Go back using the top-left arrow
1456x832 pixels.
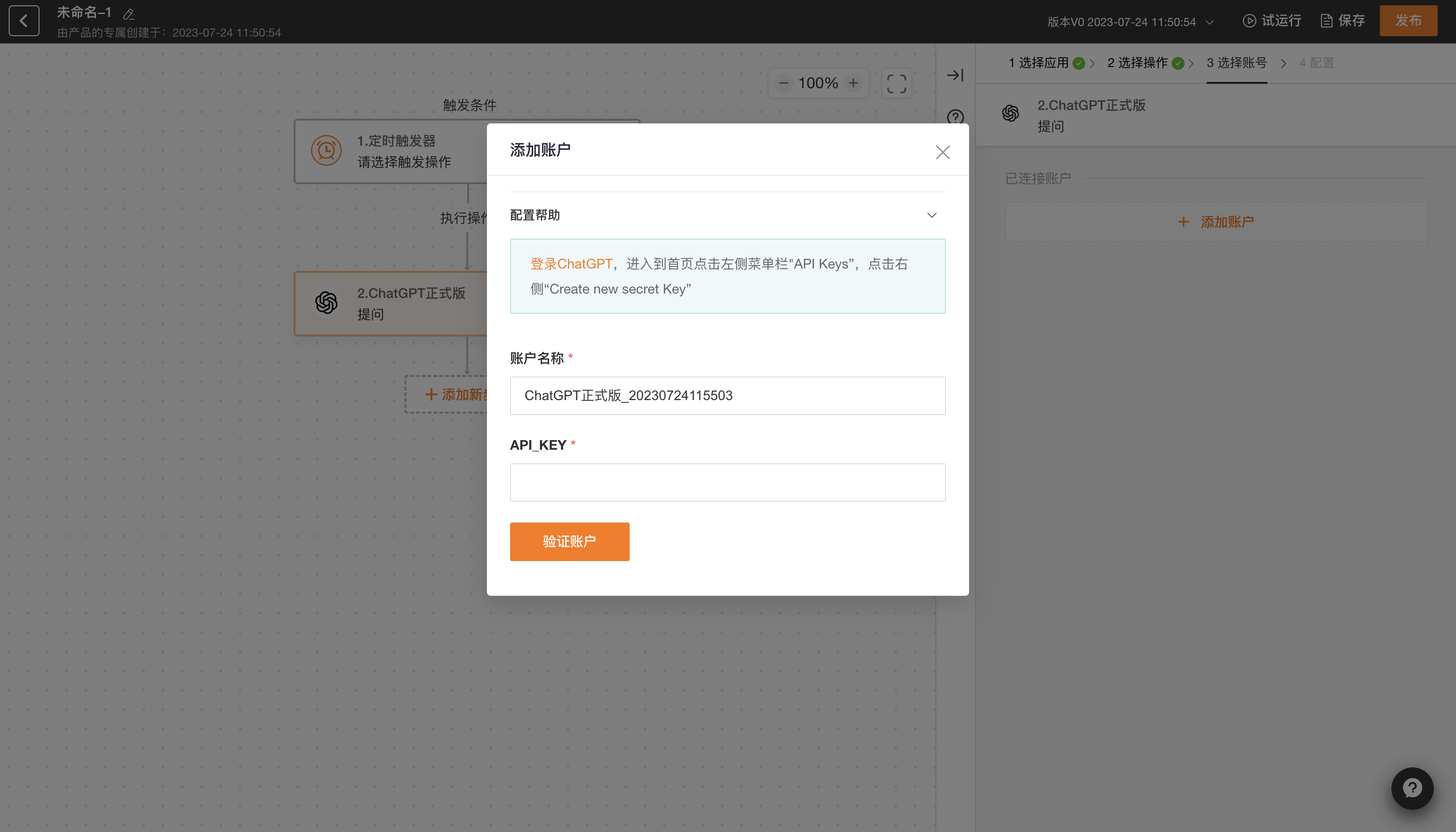click(x=24, y=21)
